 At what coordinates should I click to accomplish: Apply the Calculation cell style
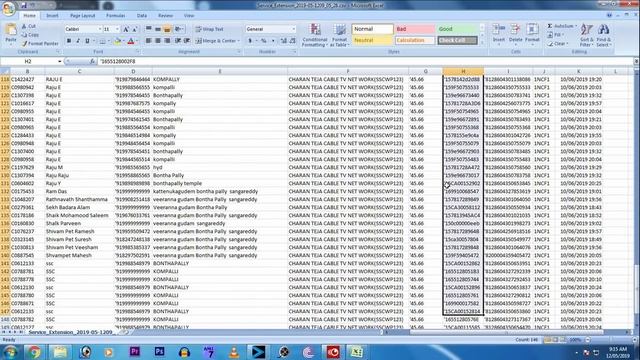(x=414, y=40)
